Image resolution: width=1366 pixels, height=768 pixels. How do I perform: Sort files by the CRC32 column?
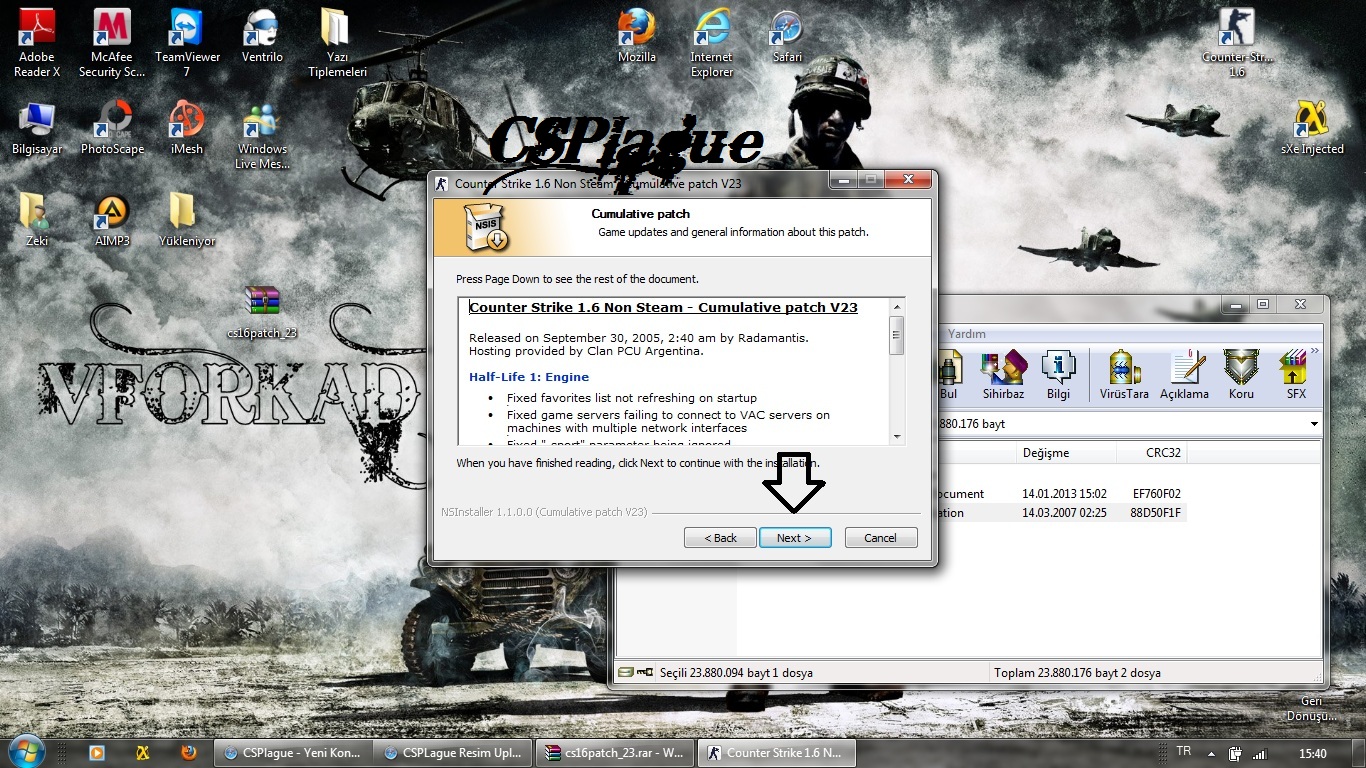coord(1162,453)
